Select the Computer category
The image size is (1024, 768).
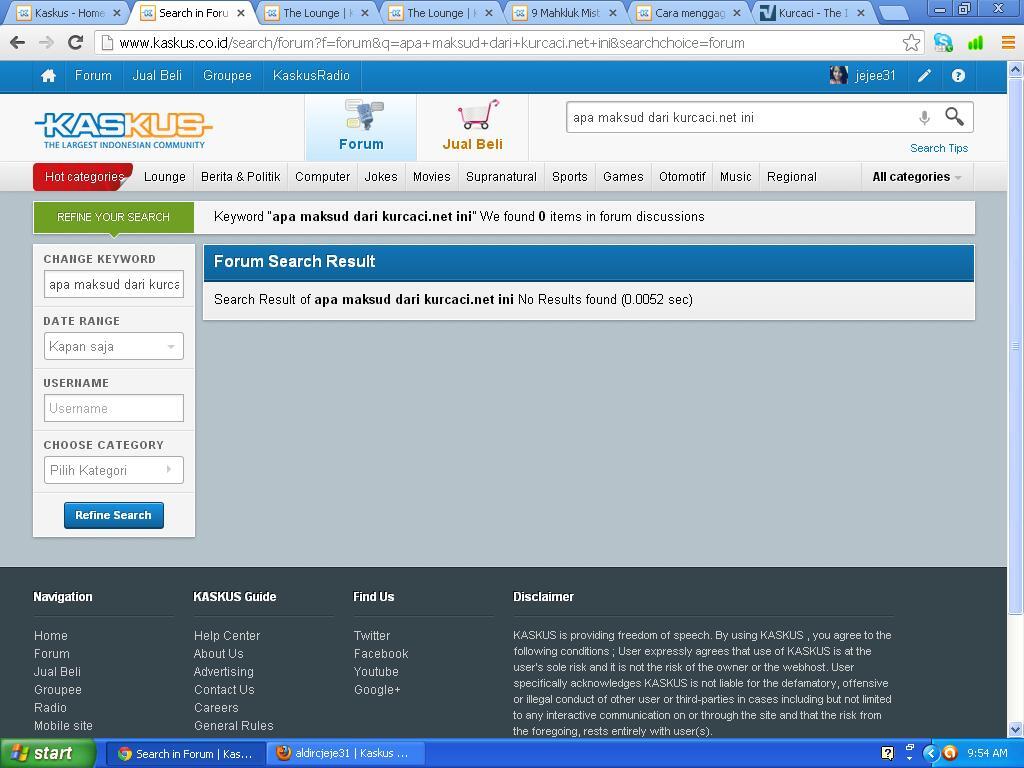click(x=323, y=177)
